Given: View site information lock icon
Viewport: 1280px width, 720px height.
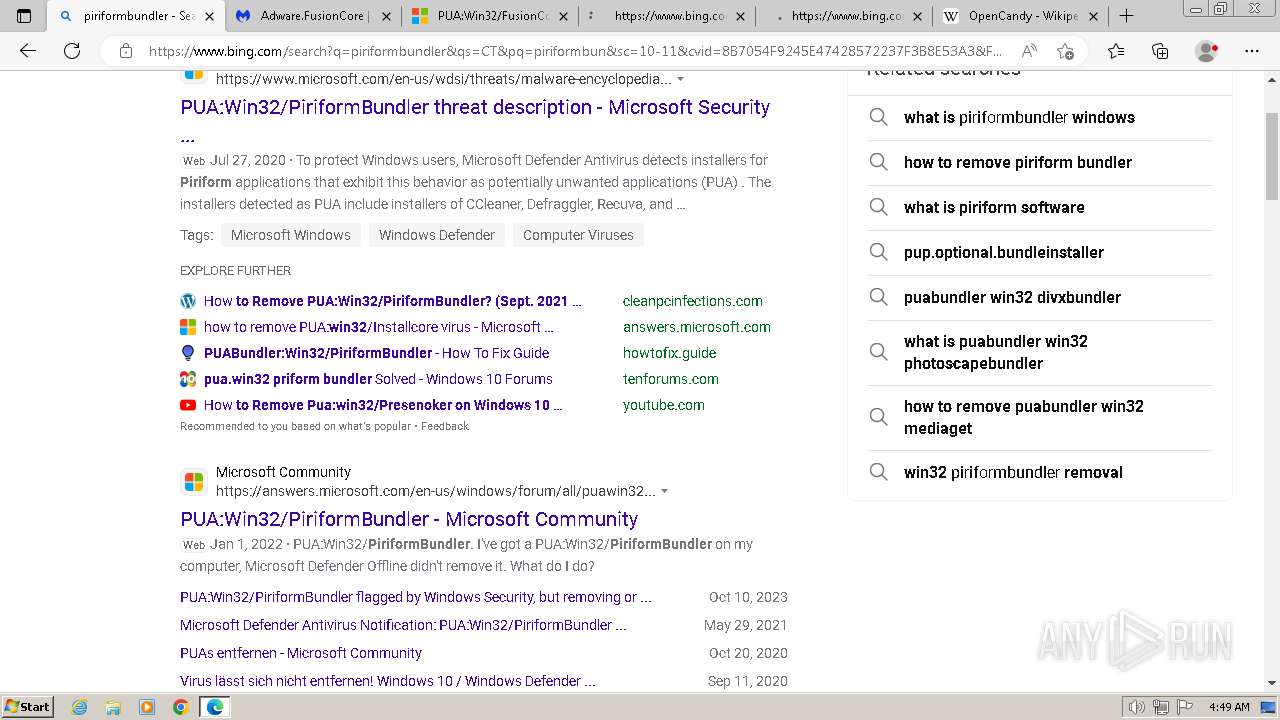Looking at the screenshot, I should [x=125, y=51].
